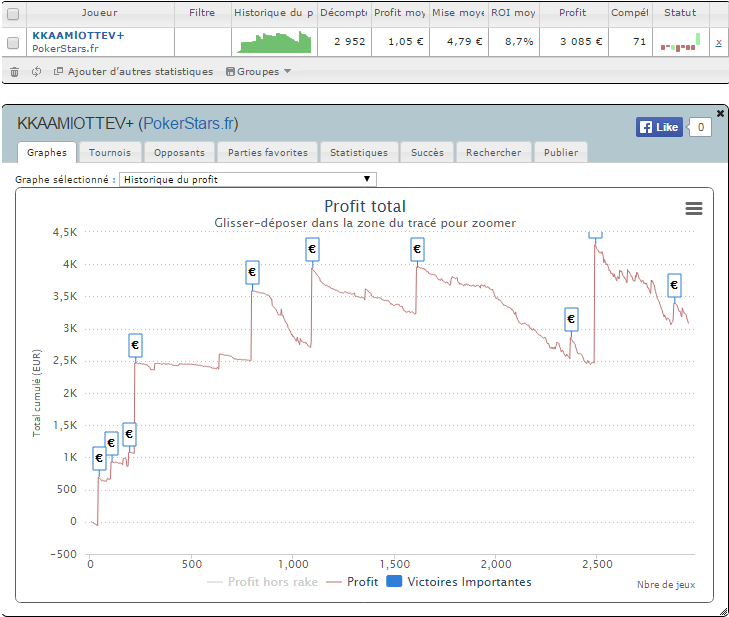Click euro win marker near game 2,880
The height and width of the screenshot is (617, 729).
pyautogui.click(x=674, y=285)
